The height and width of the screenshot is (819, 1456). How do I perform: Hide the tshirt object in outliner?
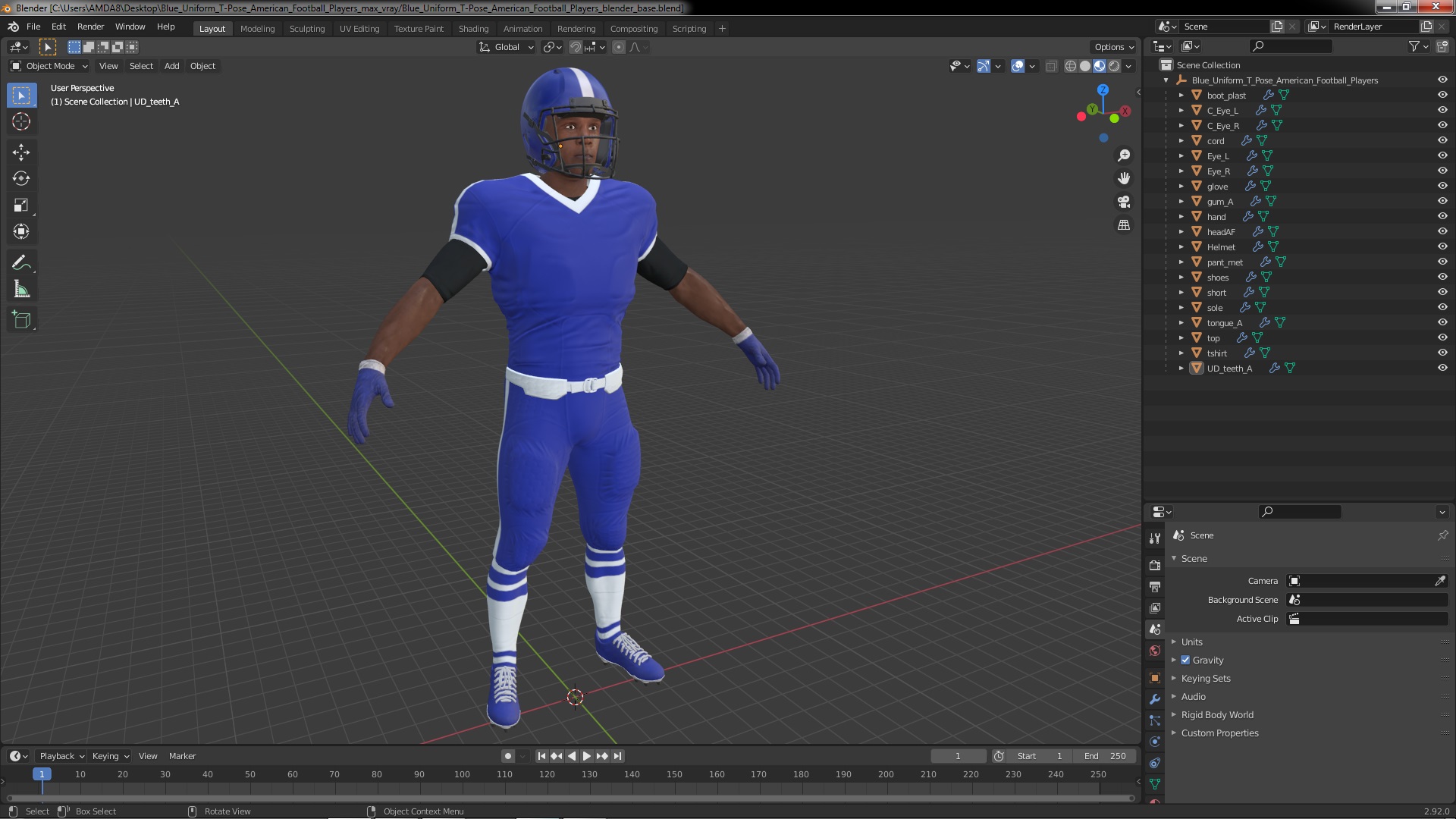point(1442,353)
